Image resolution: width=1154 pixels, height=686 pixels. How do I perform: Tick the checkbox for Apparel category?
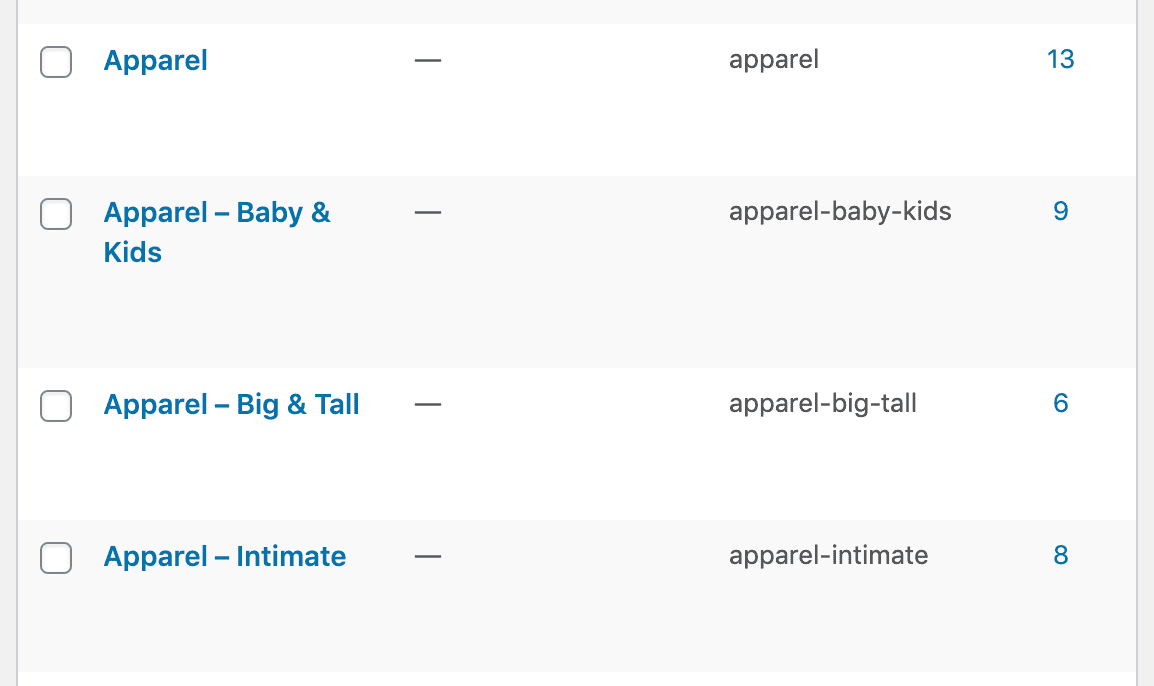56,62
